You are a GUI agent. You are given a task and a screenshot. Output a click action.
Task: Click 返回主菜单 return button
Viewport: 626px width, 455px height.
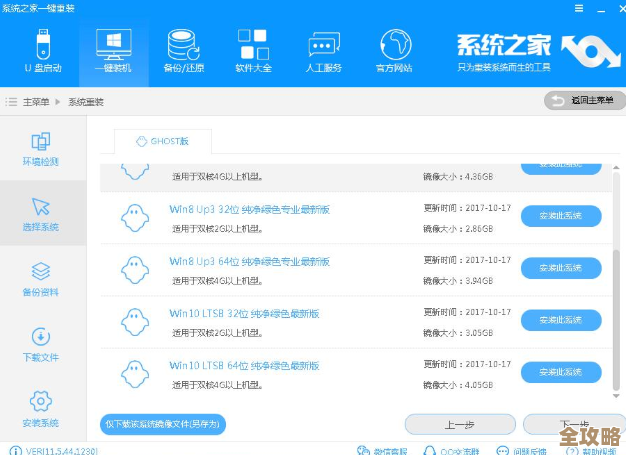(584, 101)
